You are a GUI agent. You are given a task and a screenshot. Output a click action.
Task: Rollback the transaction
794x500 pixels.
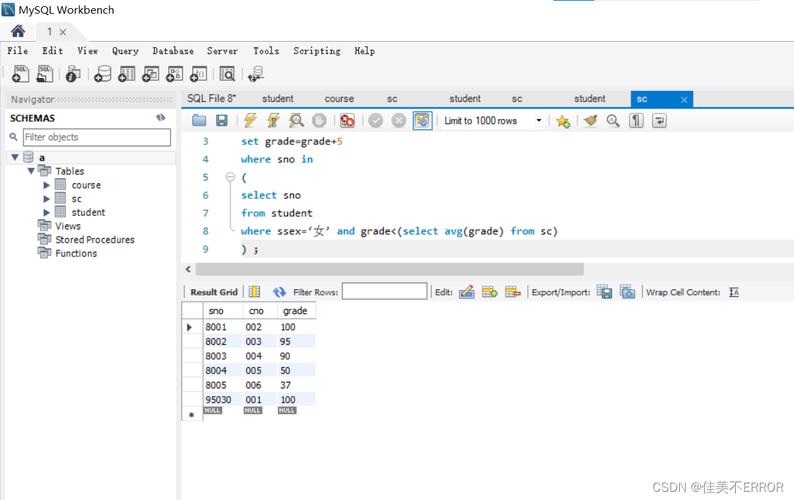pos(399,121)
